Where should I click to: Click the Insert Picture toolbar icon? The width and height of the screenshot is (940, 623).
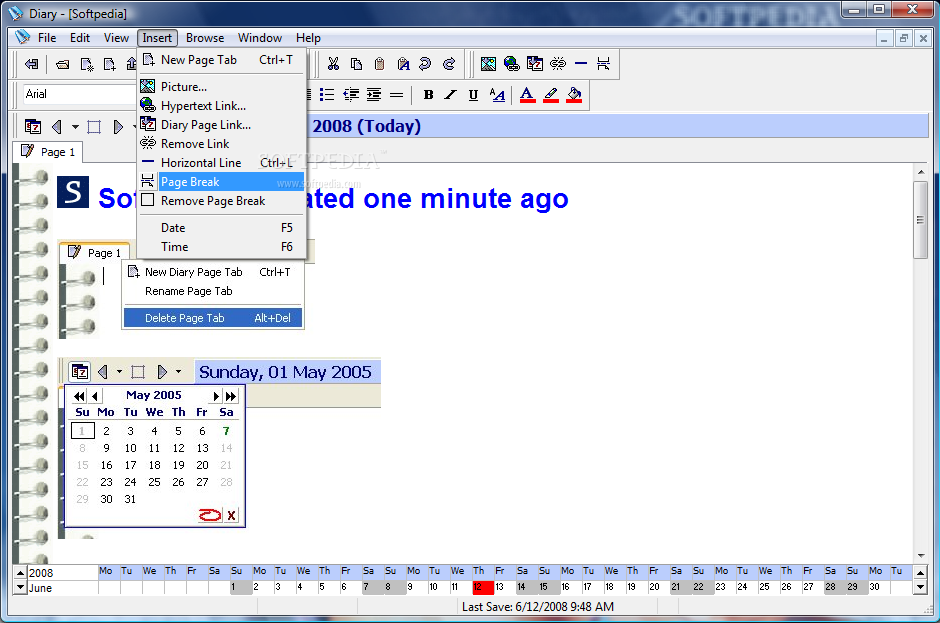[489, 64]
